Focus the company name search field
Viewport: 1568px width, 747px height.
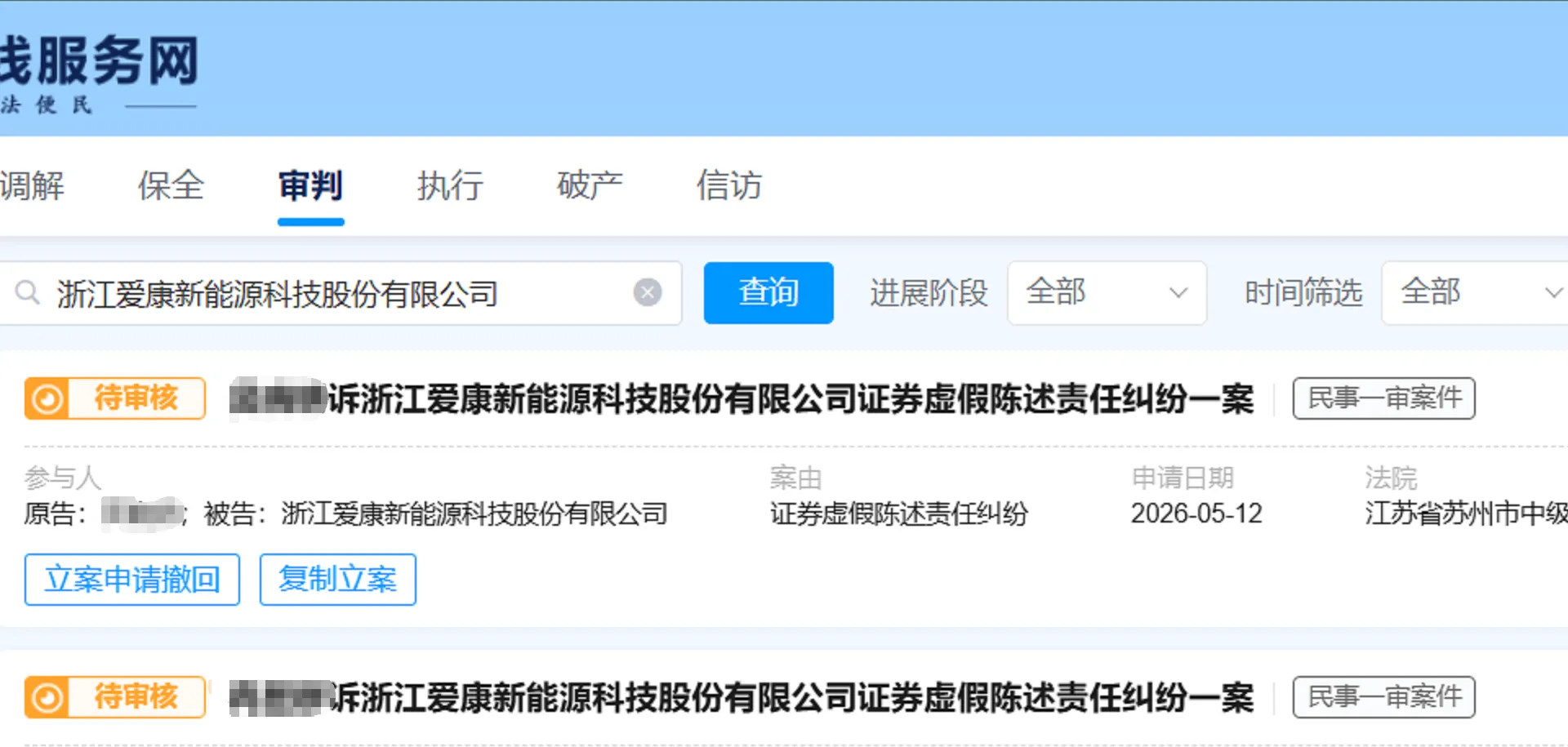340,293
